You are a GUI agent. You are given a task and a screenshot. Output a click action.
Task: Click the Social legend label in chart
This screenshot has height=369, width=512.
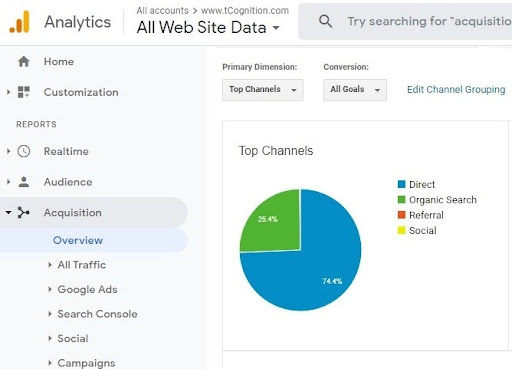423,230
